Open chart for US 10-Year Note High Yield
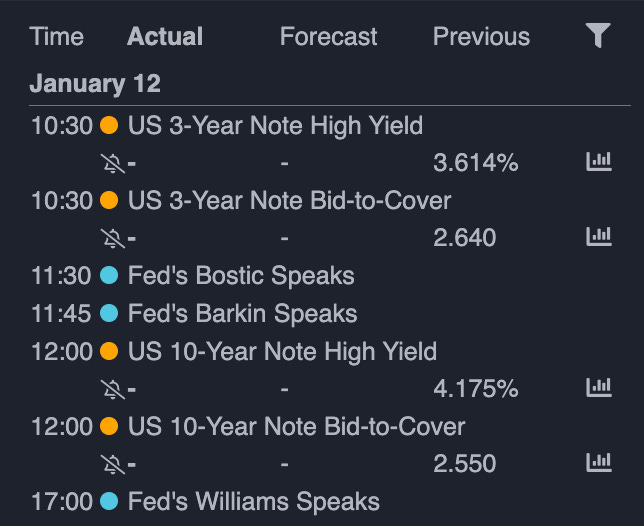Screen dimensions: 644x526 point(598,388)
